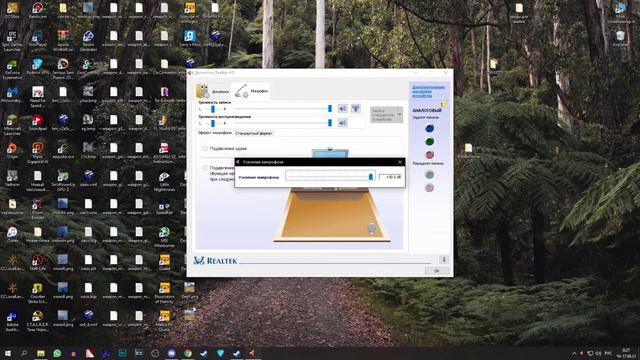Click the green rear panel jack
The height and width of the screenshot is (360, 640).
pos(429,142)
